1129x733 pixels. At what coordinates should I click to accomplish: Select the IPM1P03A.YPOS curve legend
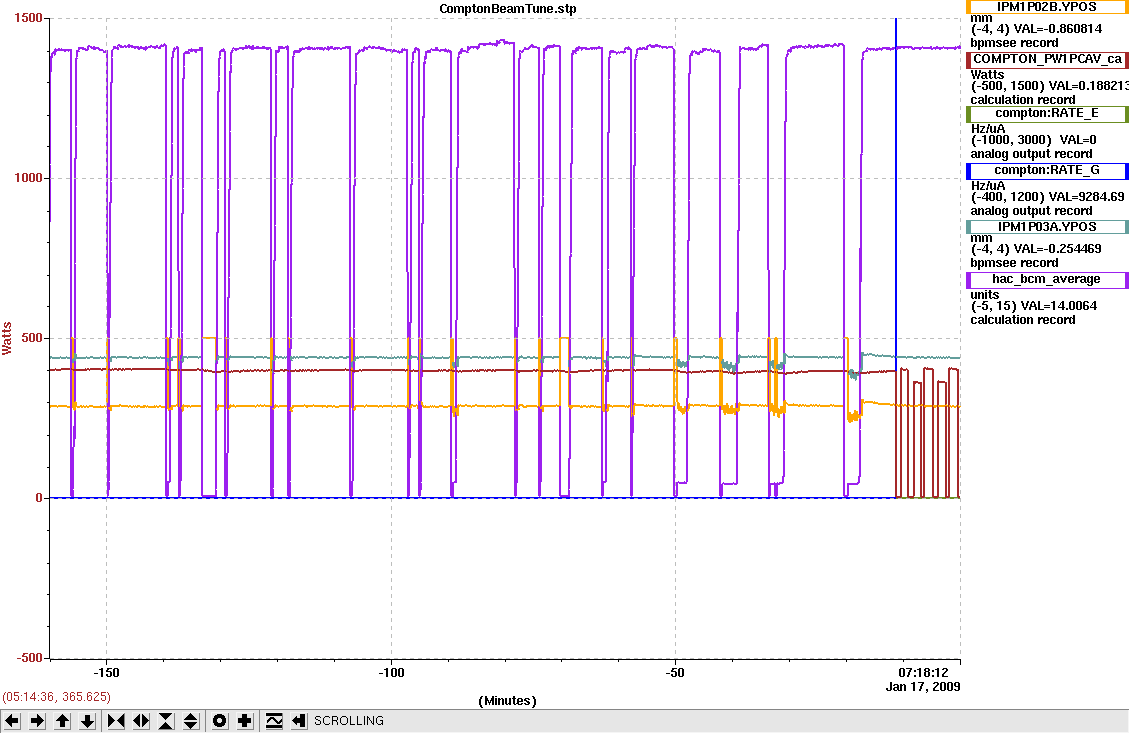[1047, 227]
